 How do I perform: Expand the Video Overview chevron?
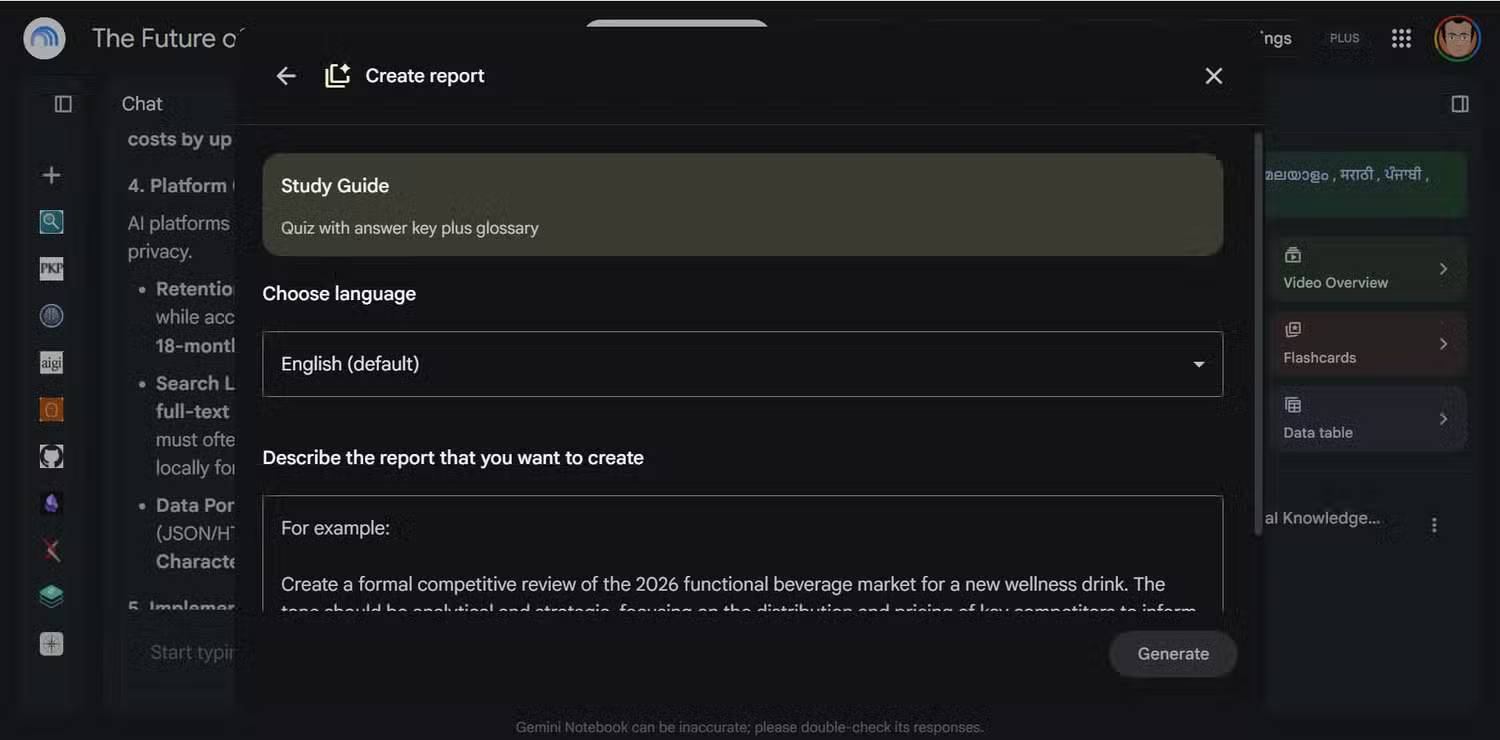[1443, 269]
